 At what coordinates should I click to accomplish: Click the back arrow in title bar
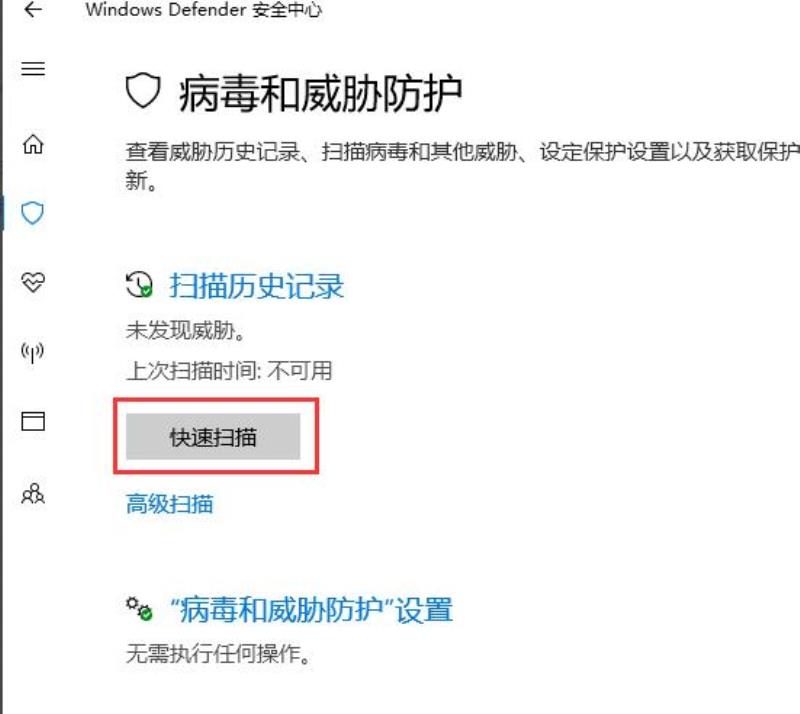click(33, 9)
